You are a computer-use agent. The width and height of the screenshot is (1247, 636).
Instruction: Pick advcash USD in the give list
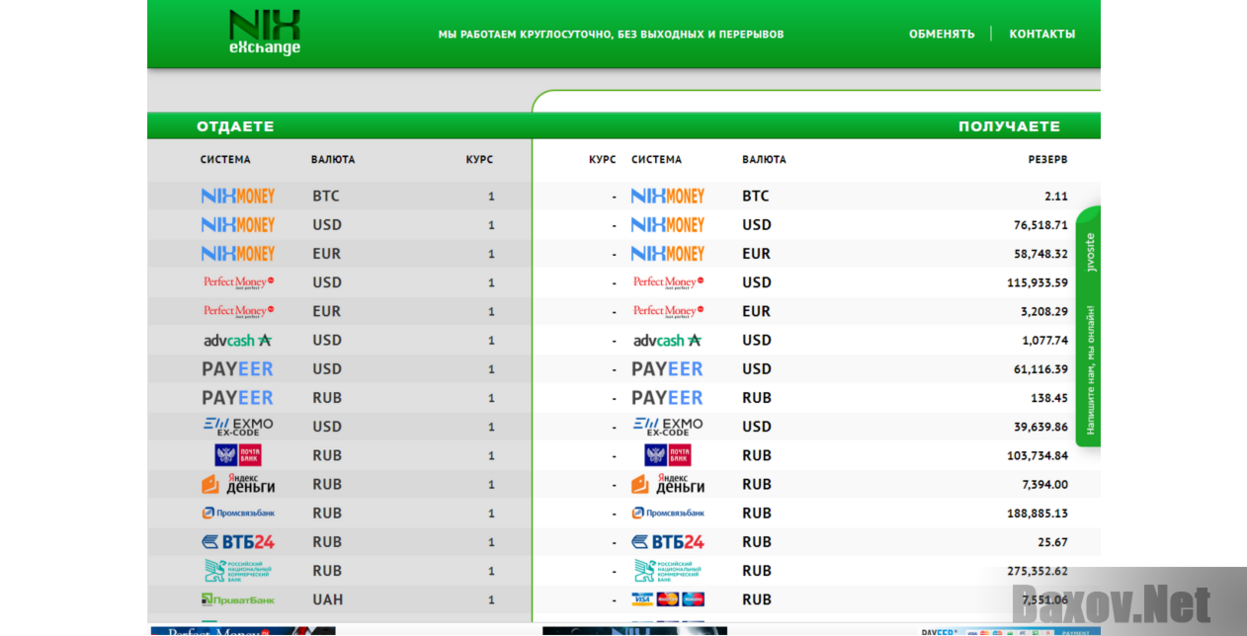tap(339, 340)
